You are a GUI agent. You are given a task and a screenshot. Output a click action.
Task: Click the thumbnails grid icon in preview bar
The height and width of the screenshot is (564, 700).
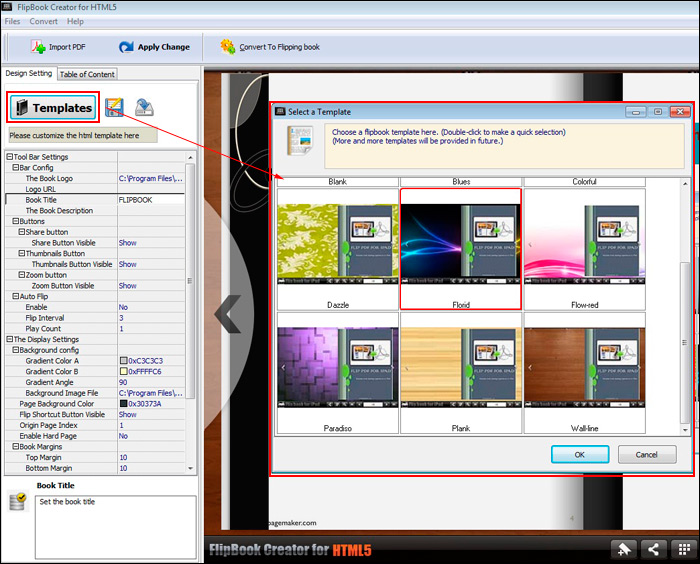click(684, 549)
